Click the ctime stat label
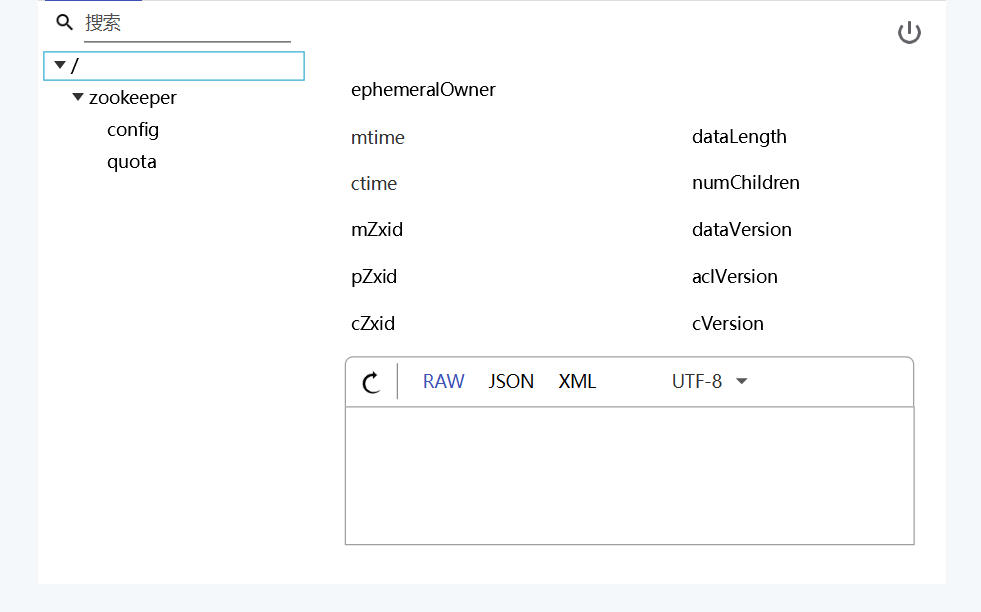This screenshot has height=612, width=981. [x=374, y=183]
